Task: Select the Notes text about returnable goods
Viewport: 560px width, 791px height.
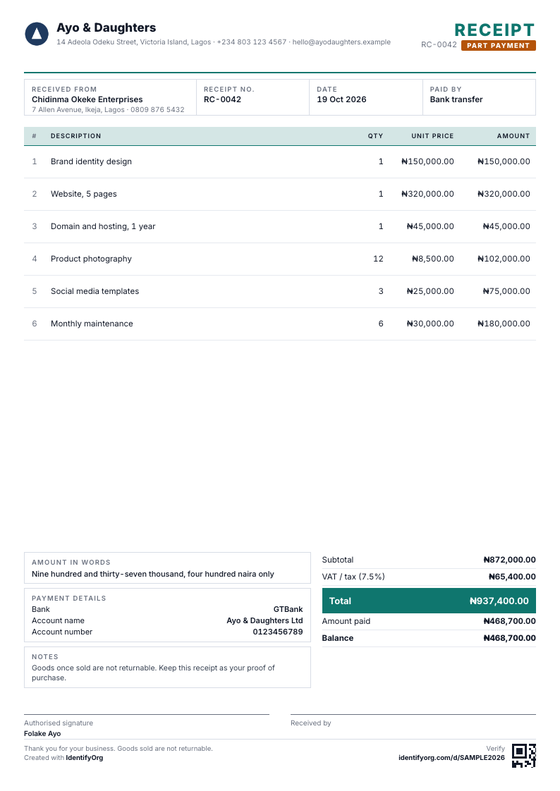Action: (153, 673)
